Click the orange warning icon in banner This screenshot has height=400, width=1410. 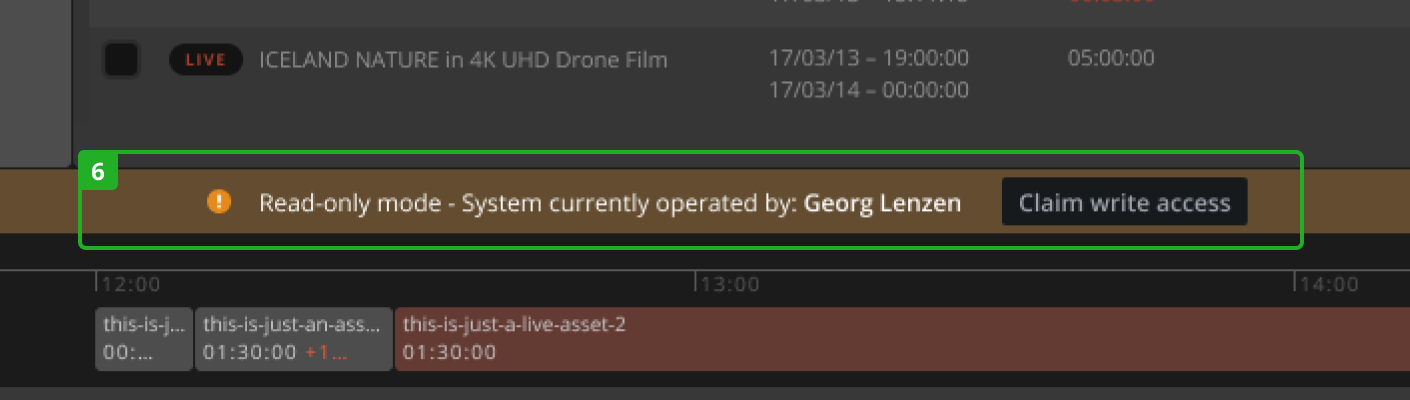click(219, 202)
